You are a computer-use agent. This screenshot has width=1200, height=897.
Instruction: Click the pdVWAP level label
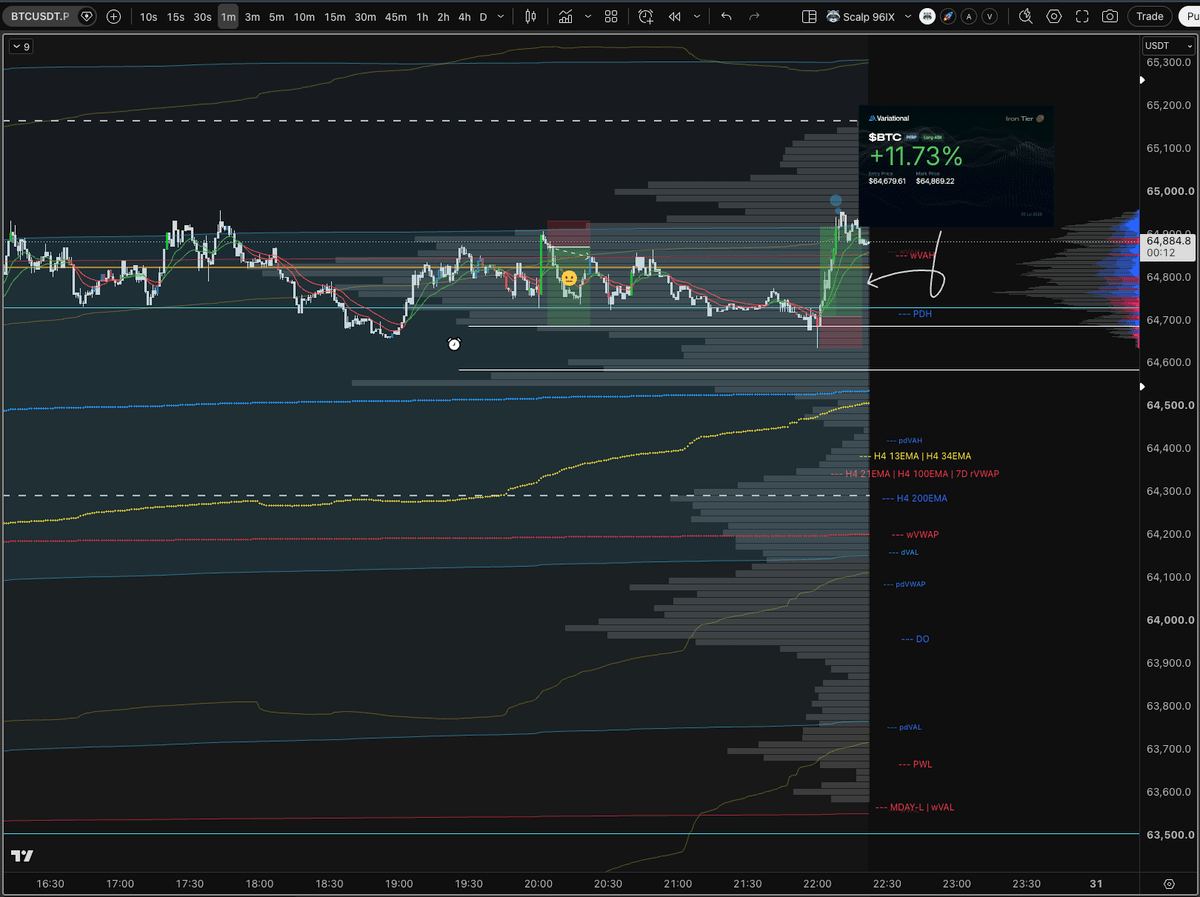click(x=905, y=584)
